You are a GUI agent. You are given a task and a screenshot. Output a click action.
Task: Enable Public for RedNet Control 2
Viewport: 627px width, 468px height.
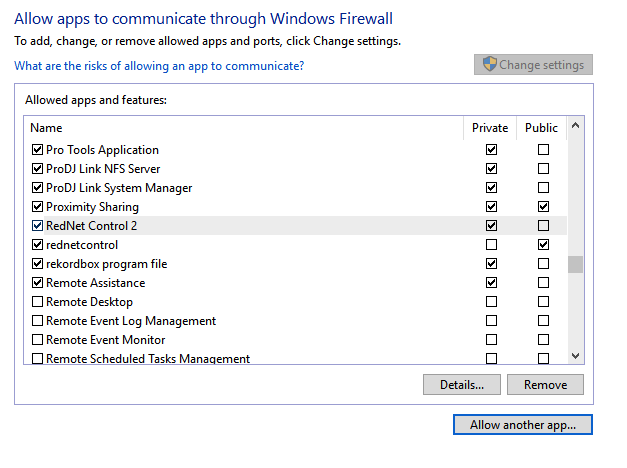pyautogui.click(x=543, y=226)
